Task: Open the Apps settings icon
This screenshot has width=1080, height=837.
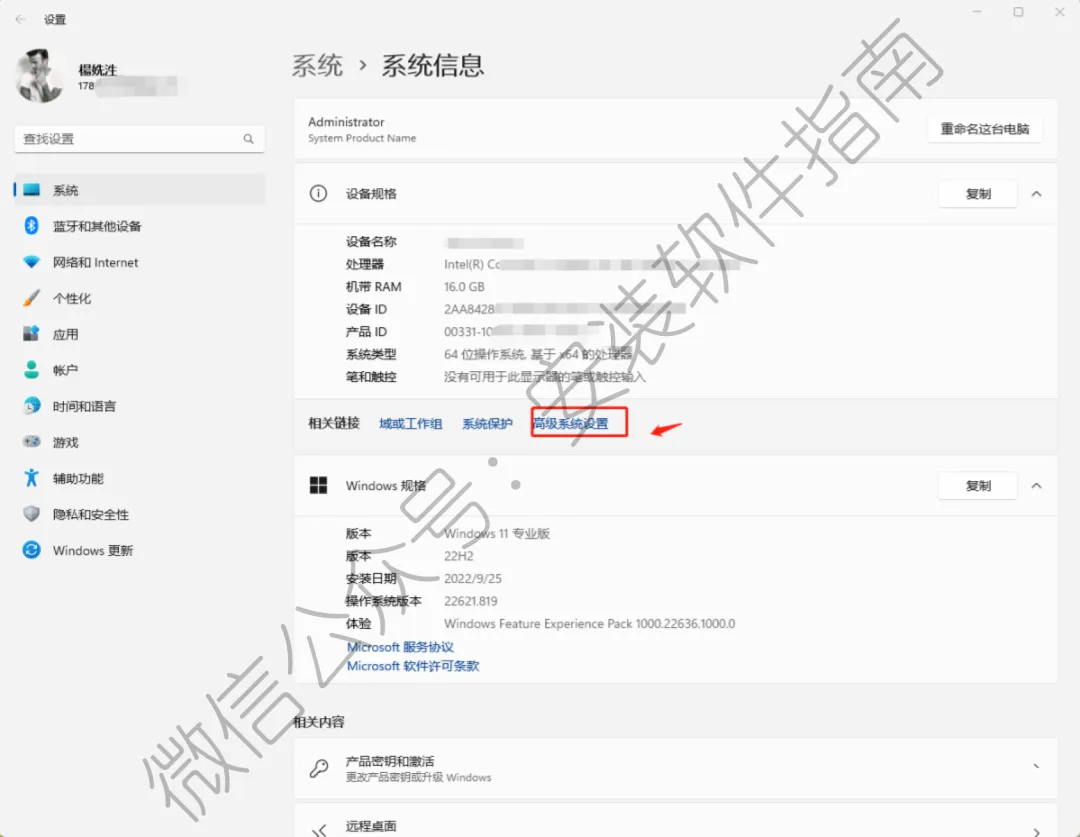Action: [x=32, y=334]
